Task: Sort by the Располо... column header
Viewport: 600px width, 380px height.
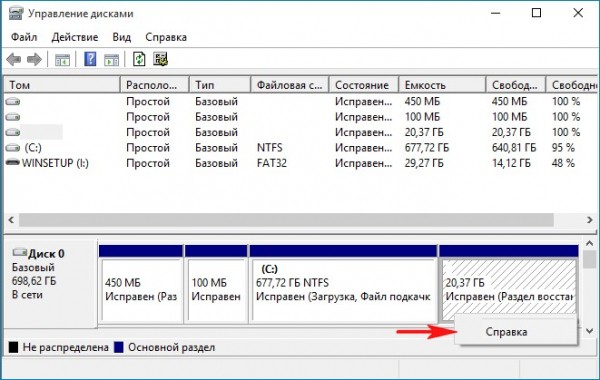Action: (155, 85)
